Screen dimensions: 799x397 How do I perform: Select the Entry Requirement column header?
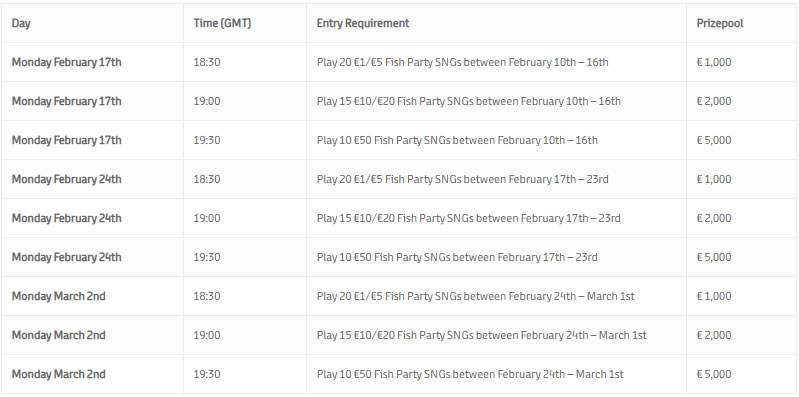coord(363,23)
